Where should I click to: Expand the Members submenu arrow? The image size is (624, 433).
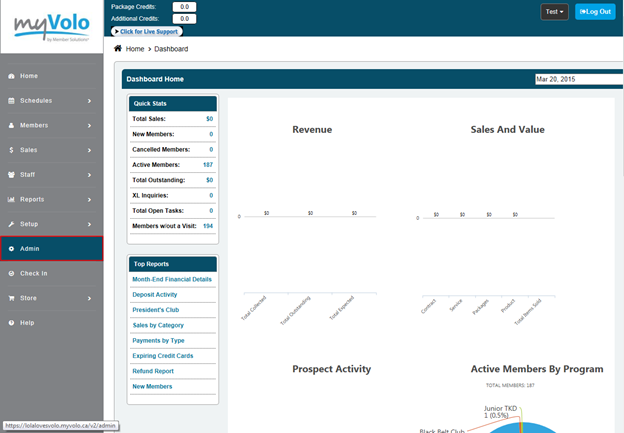point(89,126)
